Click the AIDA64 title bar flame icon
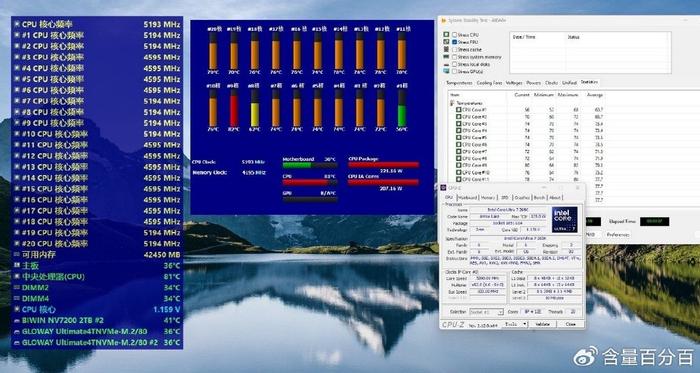This screenshot has height=373, width=700. 444,21
